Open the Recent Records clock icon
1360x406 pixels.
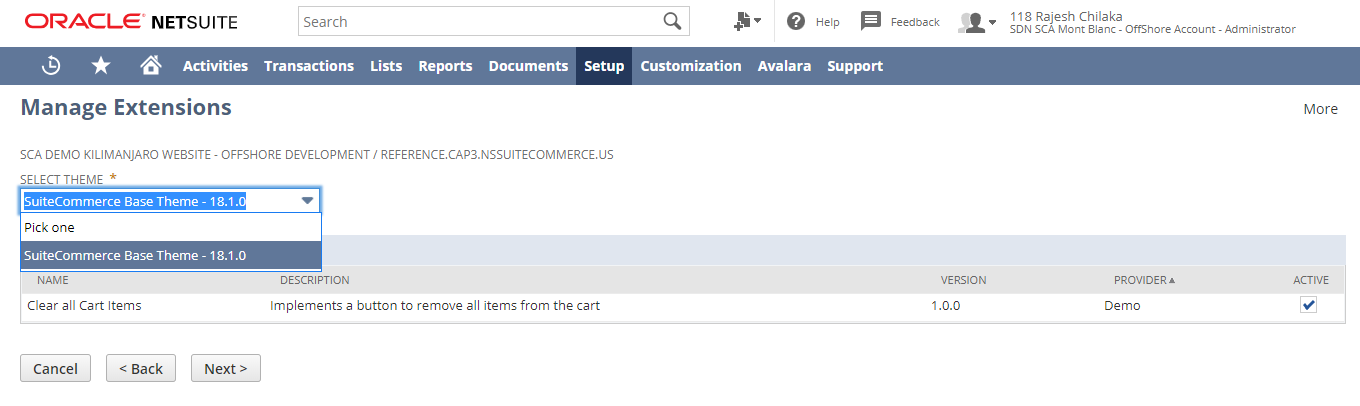pyautogui.click(x=51, y=66)
